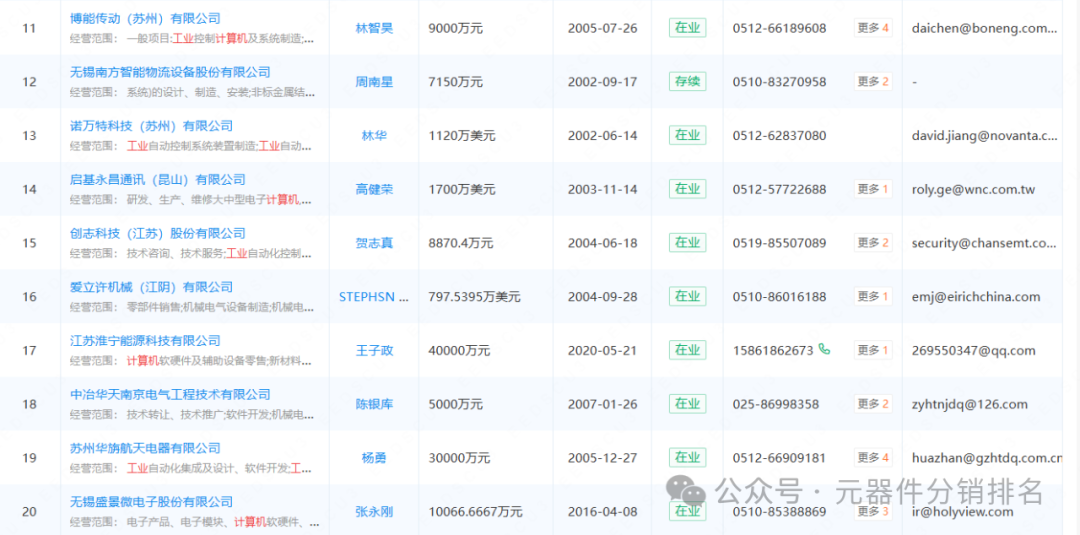Select email zyhtnjdq@126.com

[x=969, y=404]
